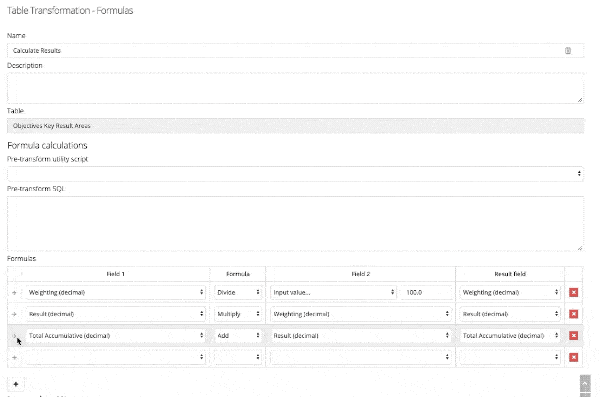The height and width of the screenshot is (397, 600).
Task: Open empty Field 2 dropdown in last row
Action: 360,357
